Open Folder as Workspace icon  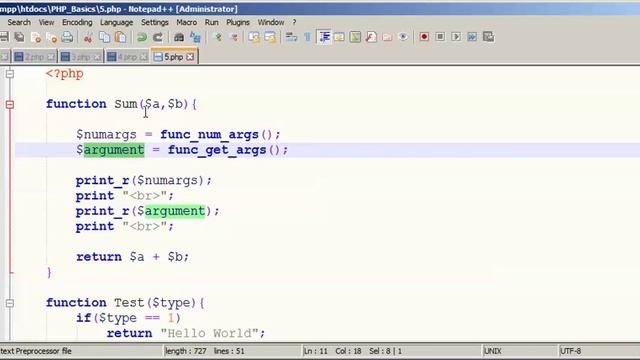click(387, 37)
